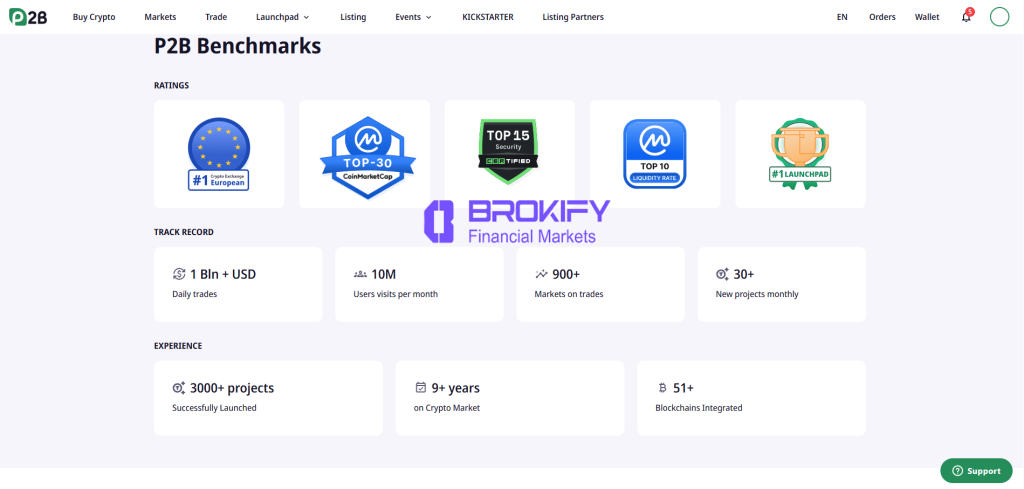Click the TOP 10 Liquidity Rate badge
Image resolution: width=1024 pixels, height=489 pixels.
tap(654, 154)
